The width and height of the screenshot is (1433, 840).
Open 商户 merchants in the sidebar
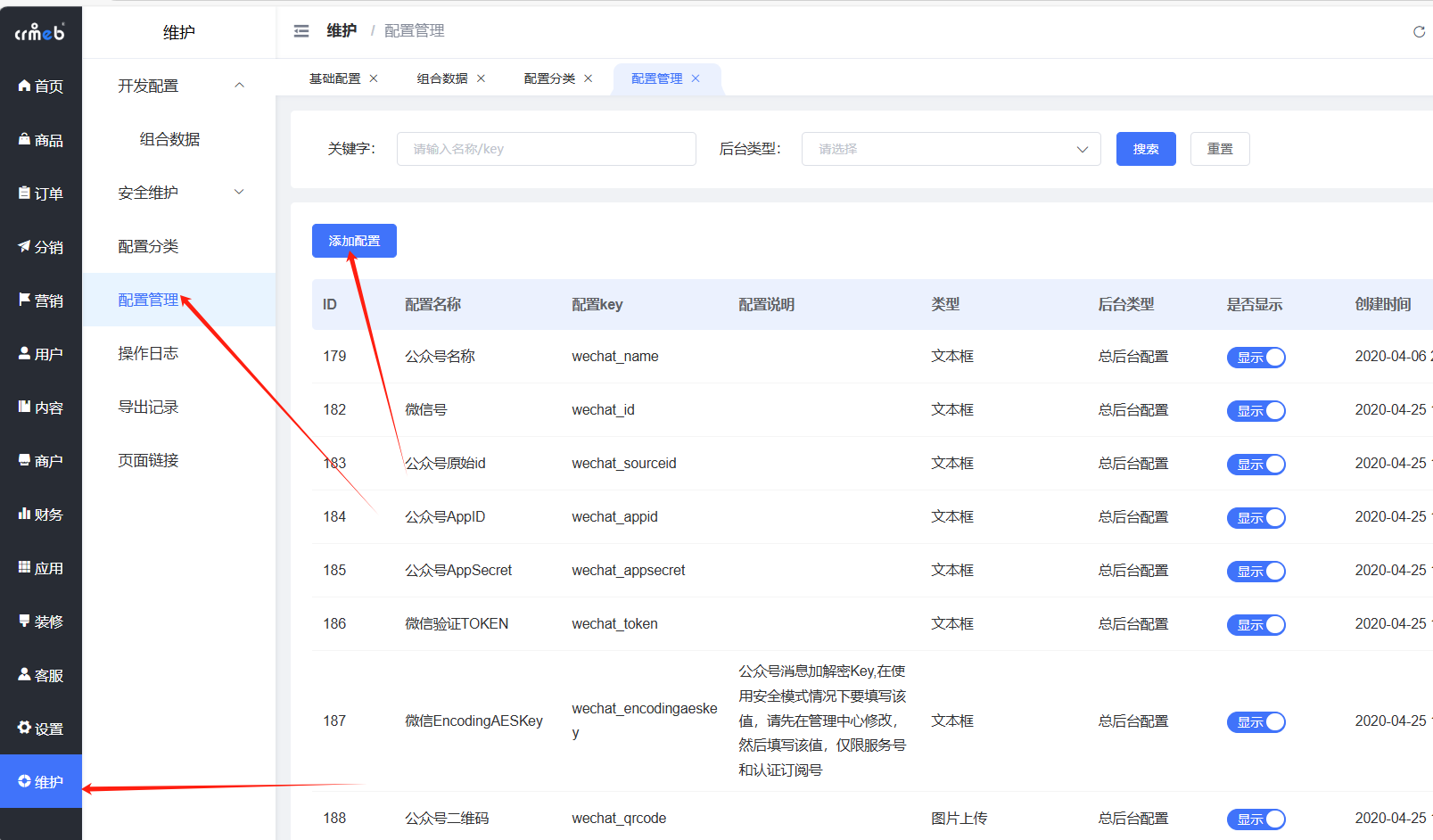[41, 461]
